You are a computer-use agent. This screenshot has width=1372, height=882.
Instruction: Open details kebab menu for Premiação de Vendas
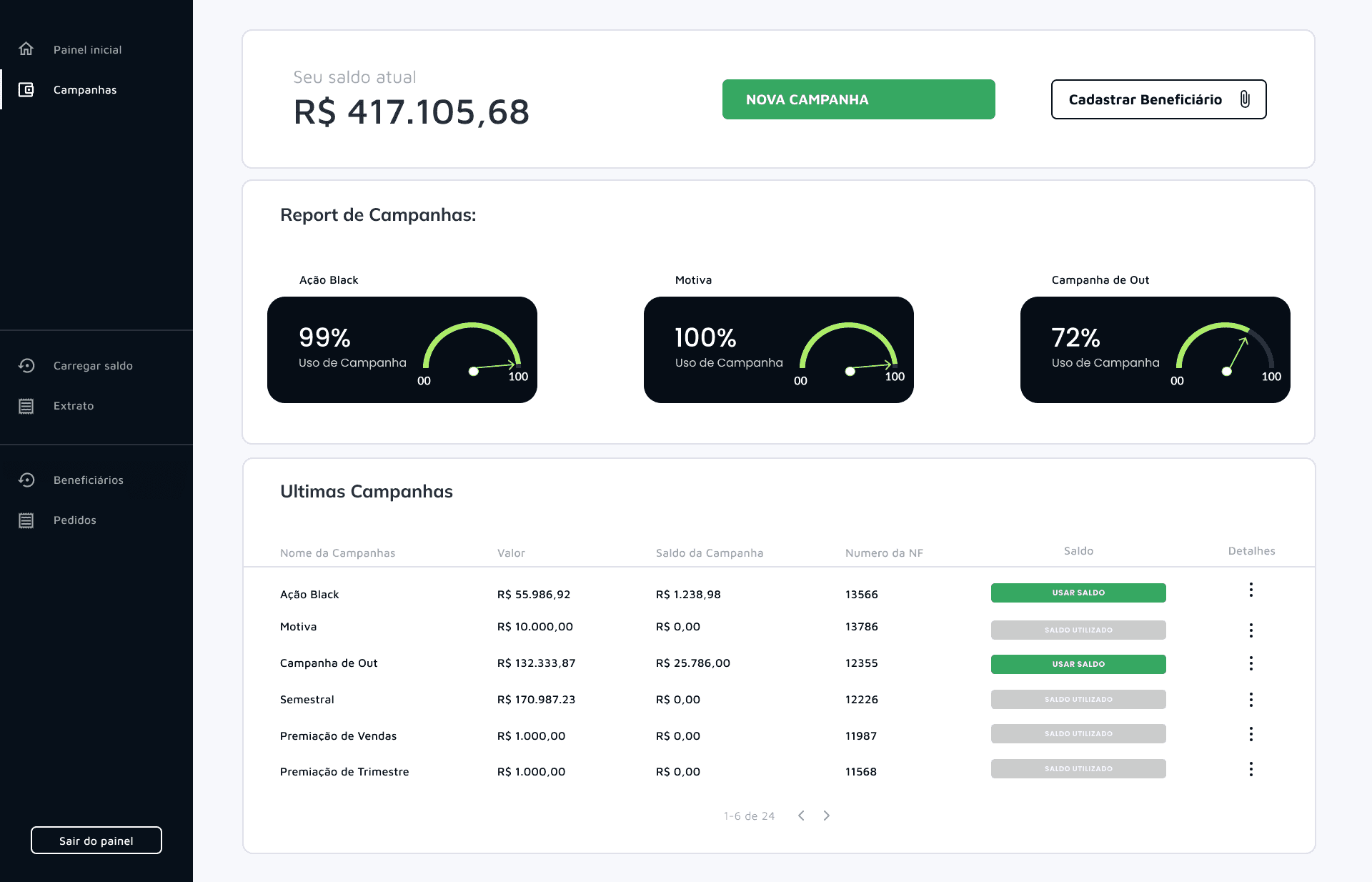click(1251, 734)
